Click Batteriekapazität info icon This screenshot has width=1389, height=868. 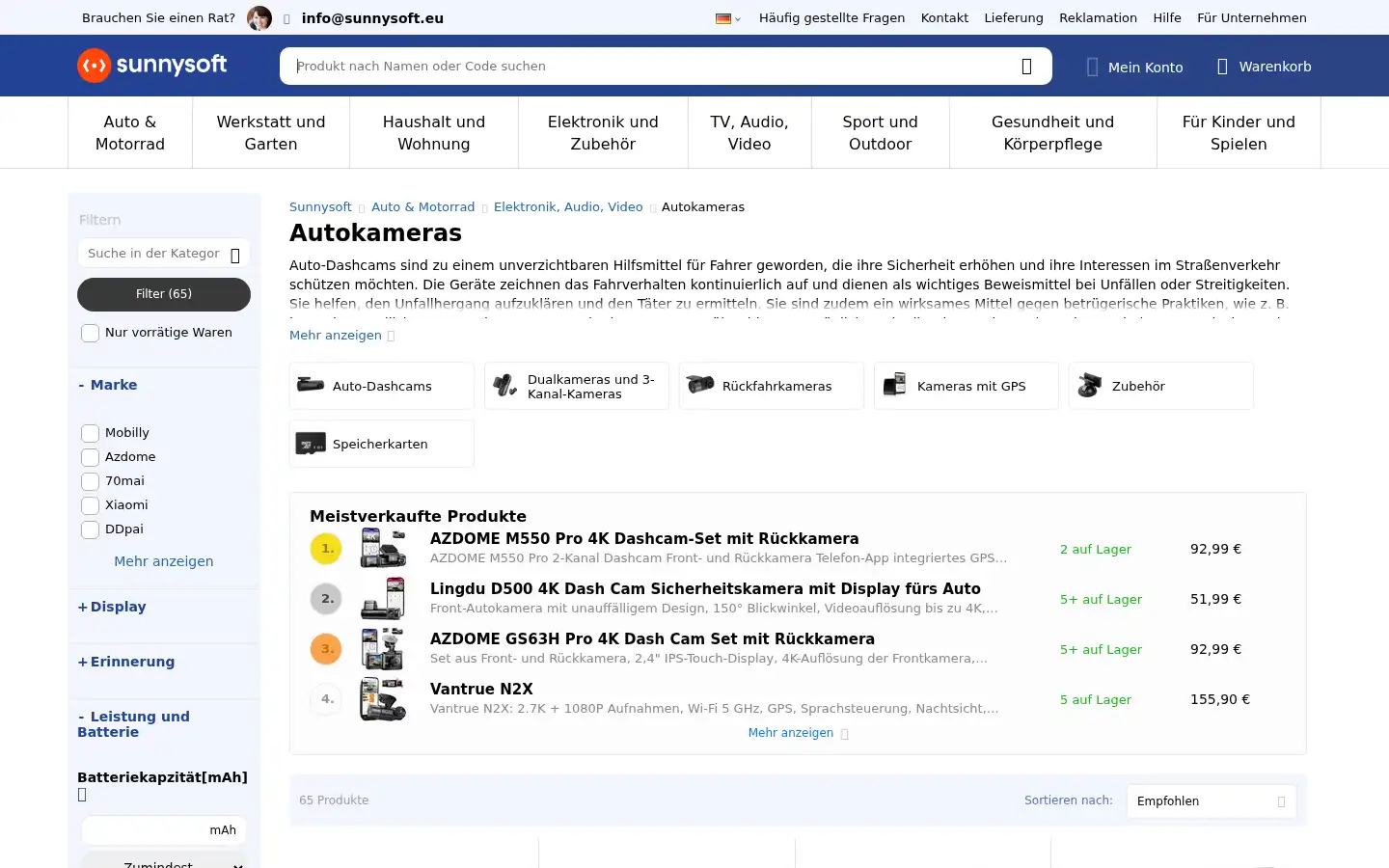coord(82,795)
